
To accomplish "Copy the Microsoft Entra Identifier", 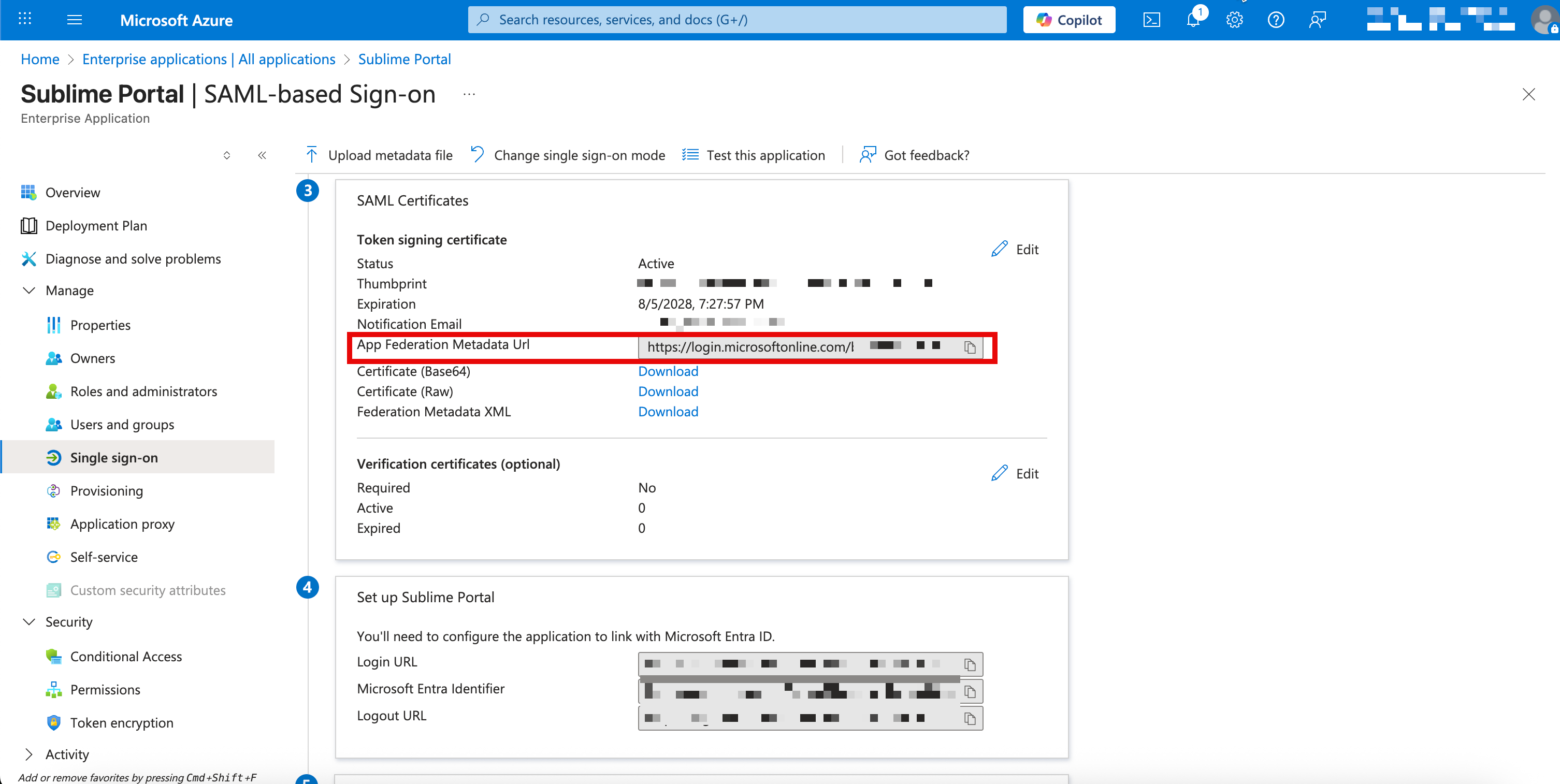I will pos(970,691).
